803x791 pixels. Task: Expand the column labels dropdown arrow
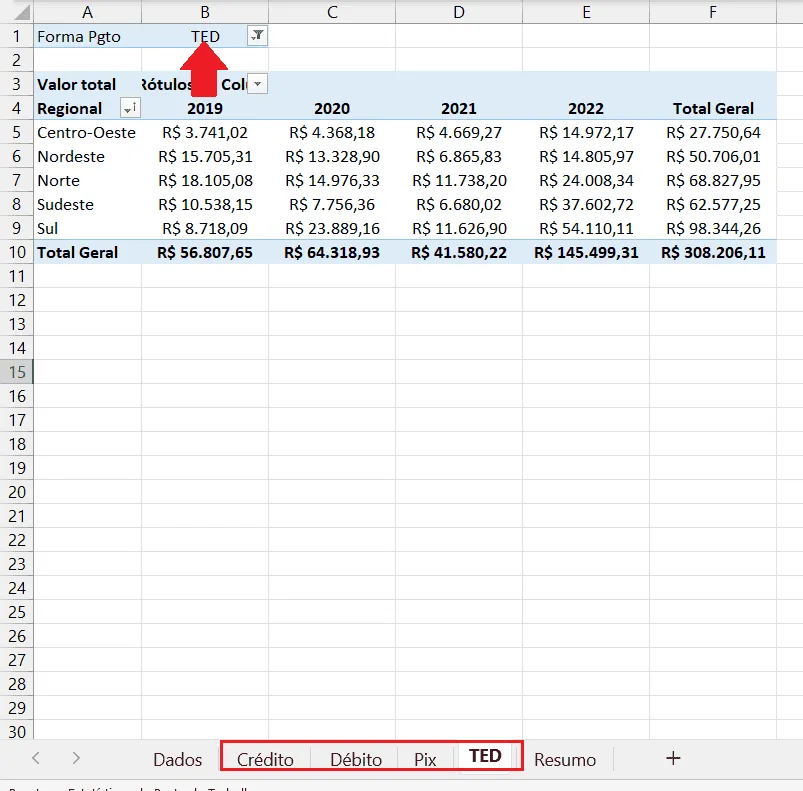[258, 84]
